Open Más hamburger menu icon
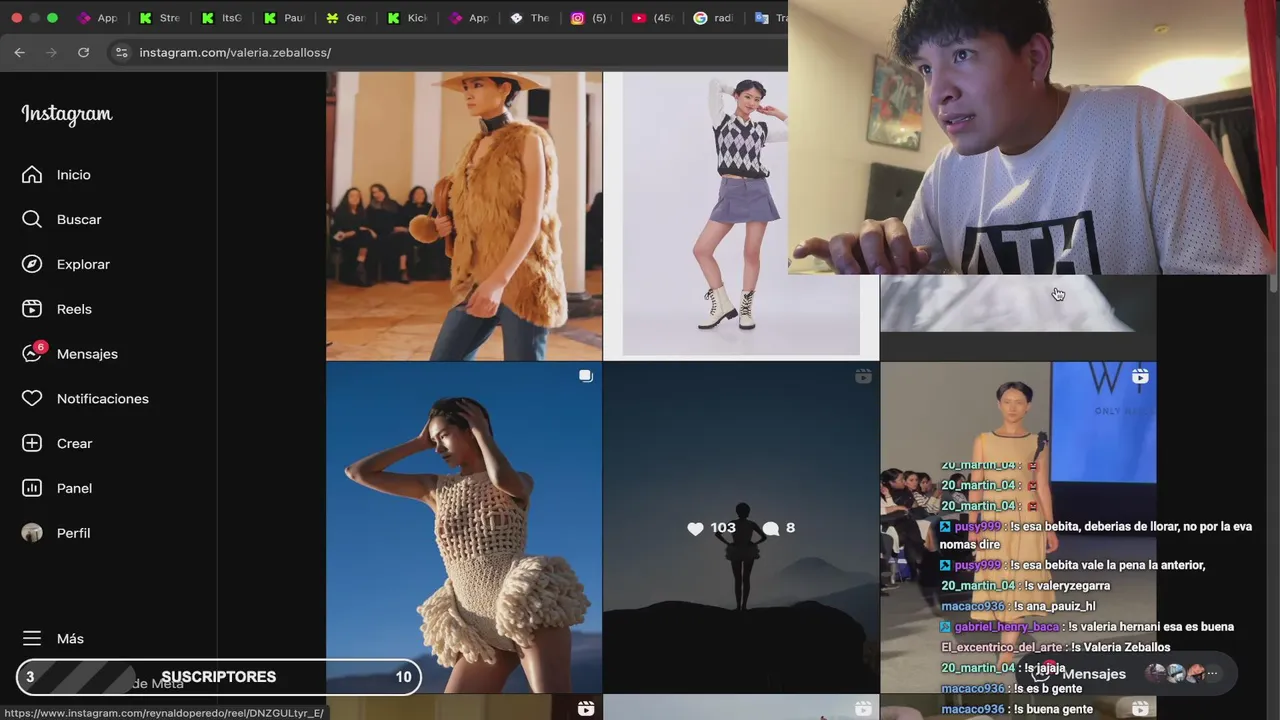1280x720 pixels. point(32,638)
